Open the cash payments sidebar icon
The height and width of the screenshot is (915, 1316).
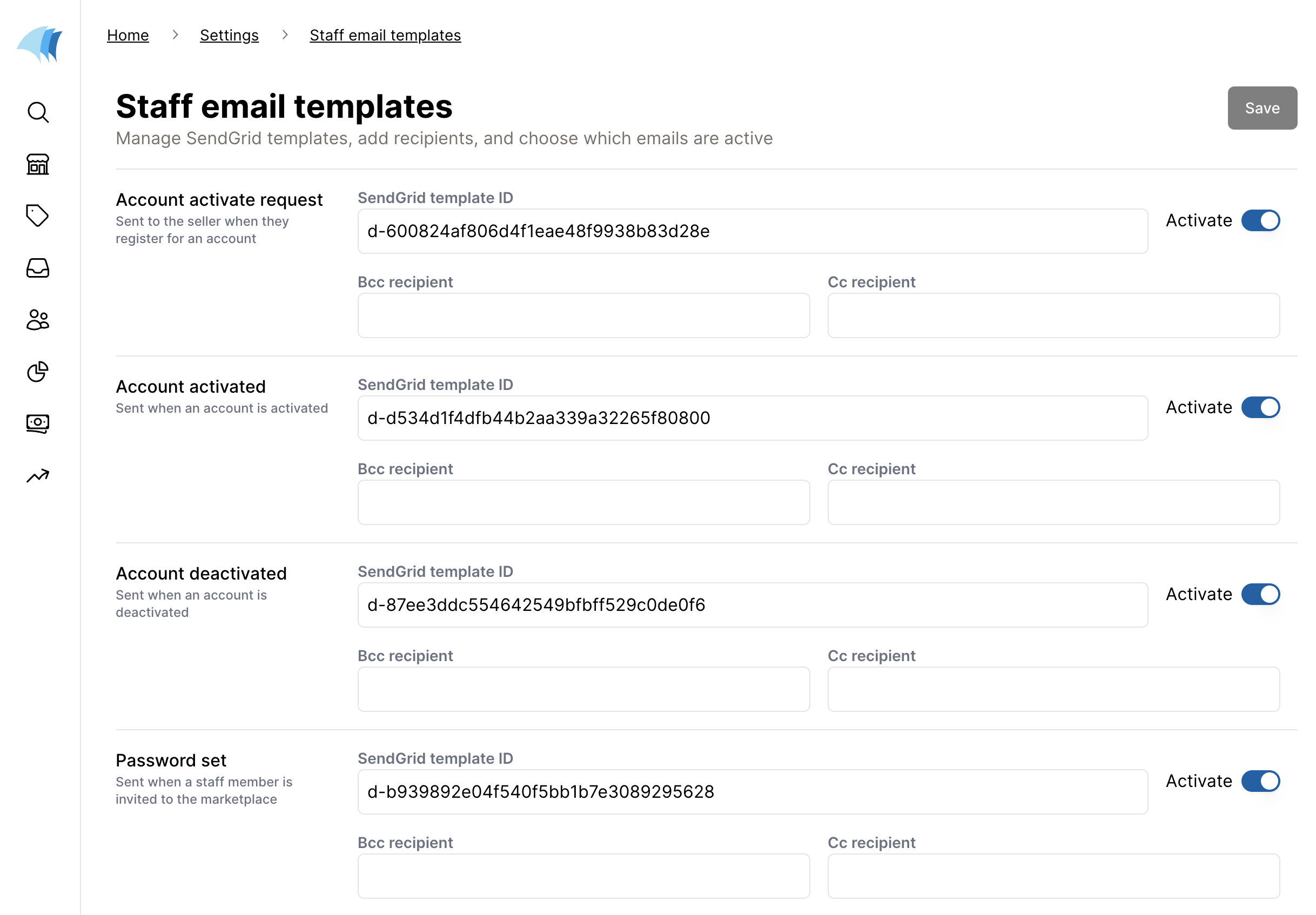click(38, 423)
